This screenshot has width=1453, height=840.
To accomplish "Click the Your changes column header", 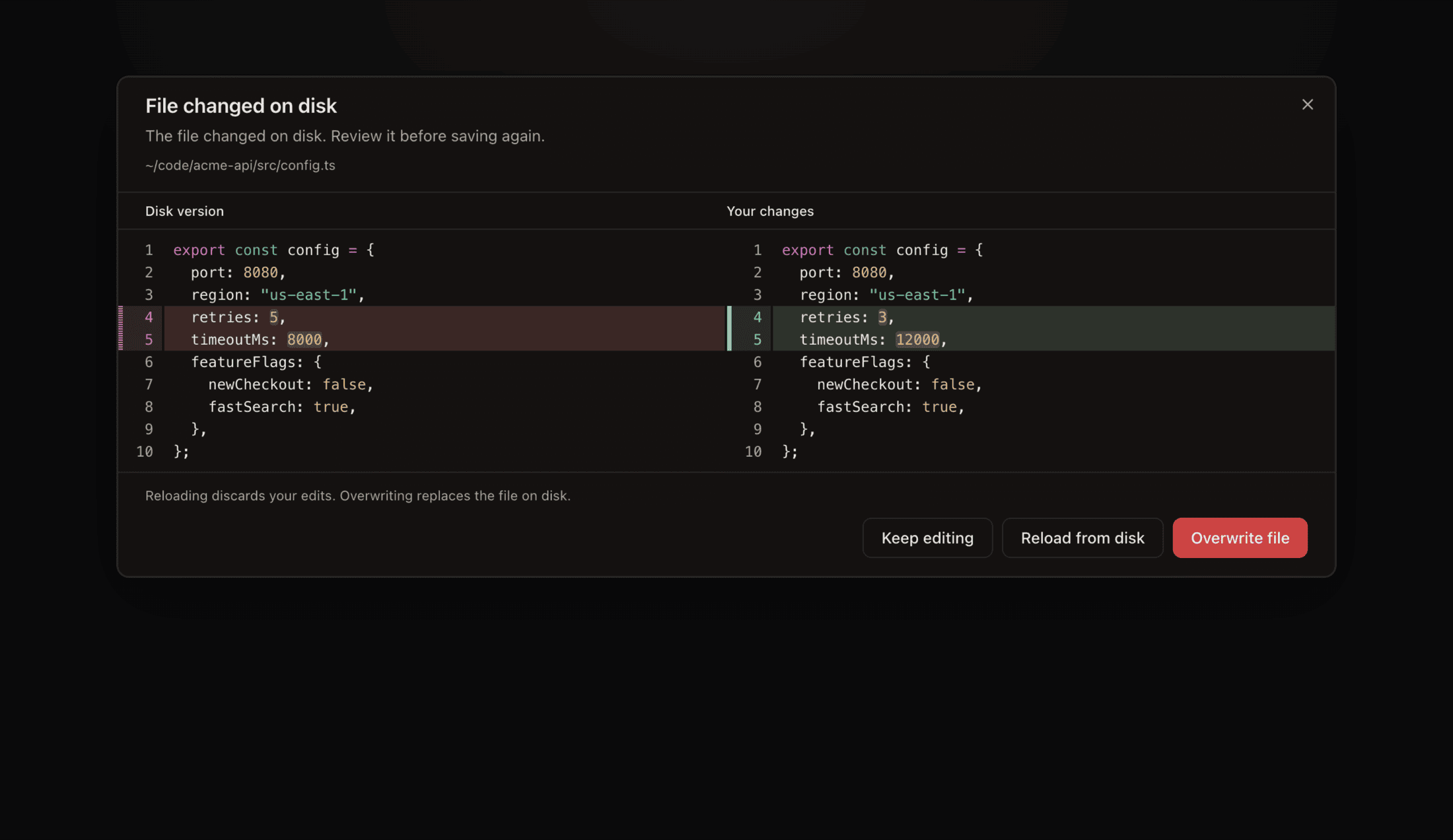I will [x=770, y=211].
